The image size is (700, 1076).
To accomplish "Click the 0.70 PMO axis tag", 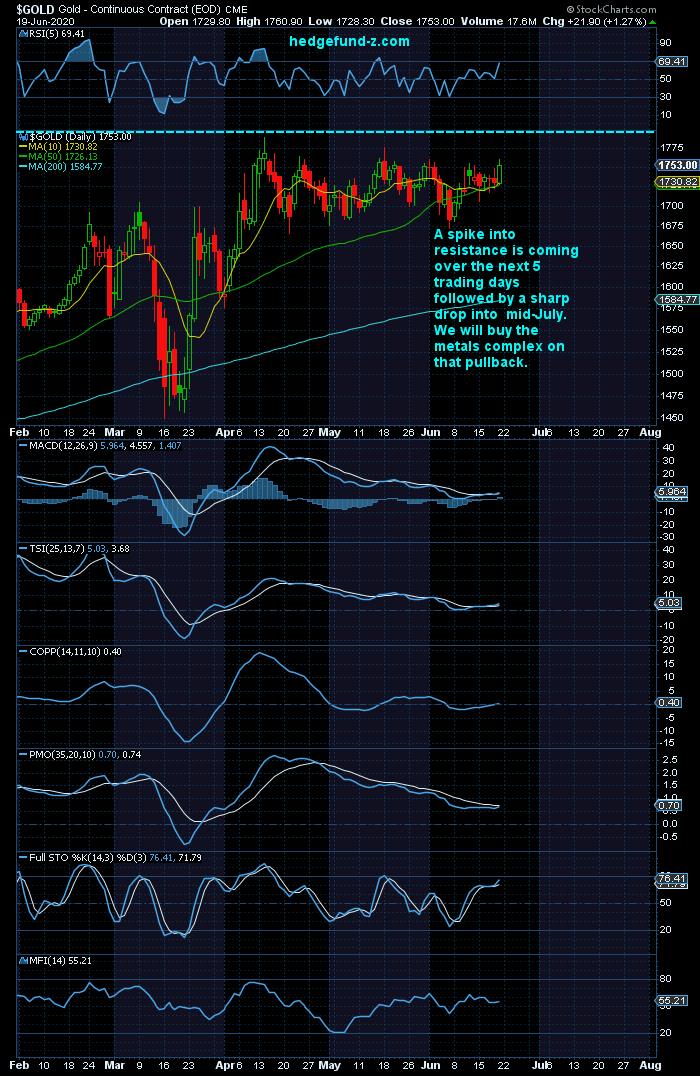I will (x=669, y=805).
